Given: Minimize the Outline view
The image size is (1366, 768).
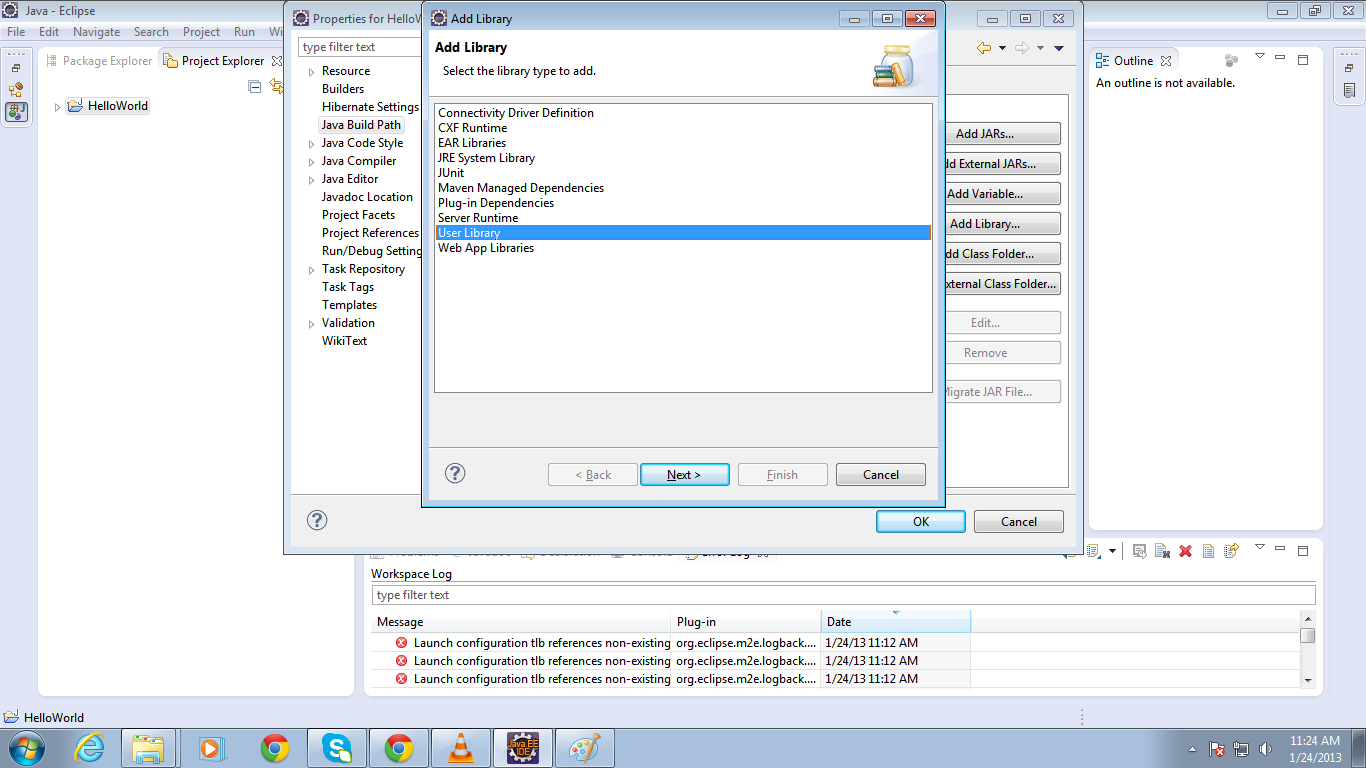Looking at the screenshot, I should (1282, 59).
